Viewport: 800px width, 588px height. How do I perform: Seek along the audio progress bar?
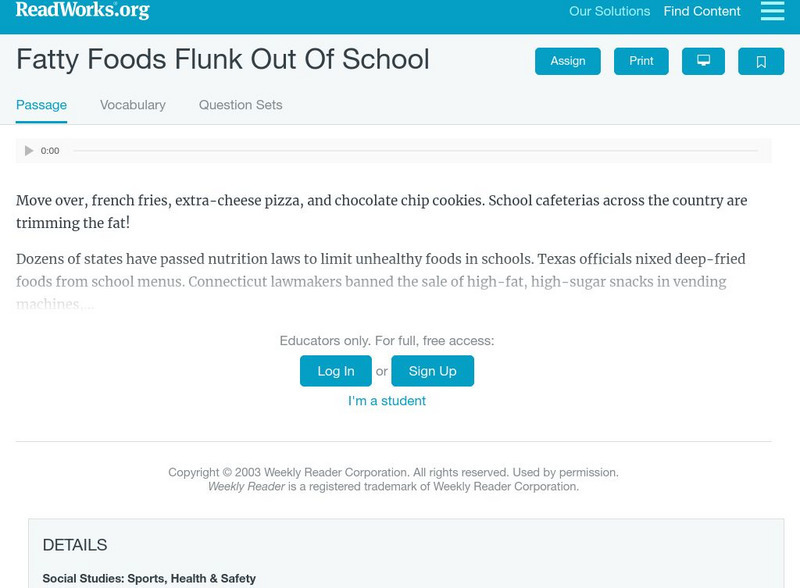415,151
